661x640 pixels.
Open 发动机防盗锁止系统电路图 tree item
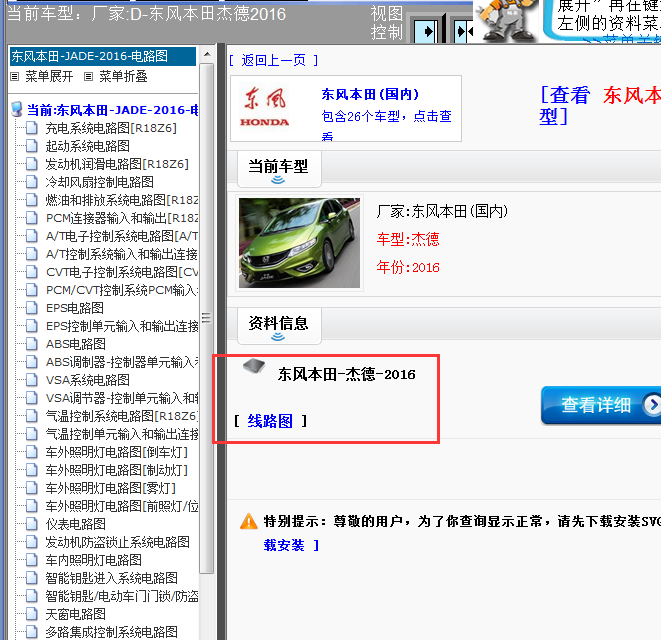[118, 542]
